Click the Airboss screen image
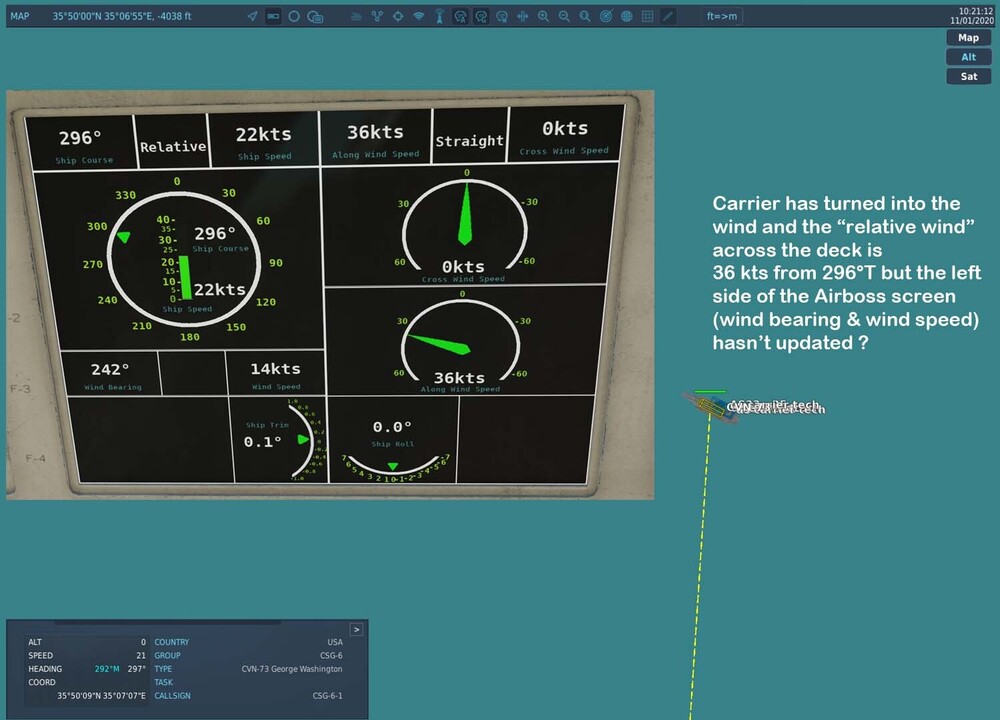The height and width of the screenshot is (720, 1000). [330, 295]
